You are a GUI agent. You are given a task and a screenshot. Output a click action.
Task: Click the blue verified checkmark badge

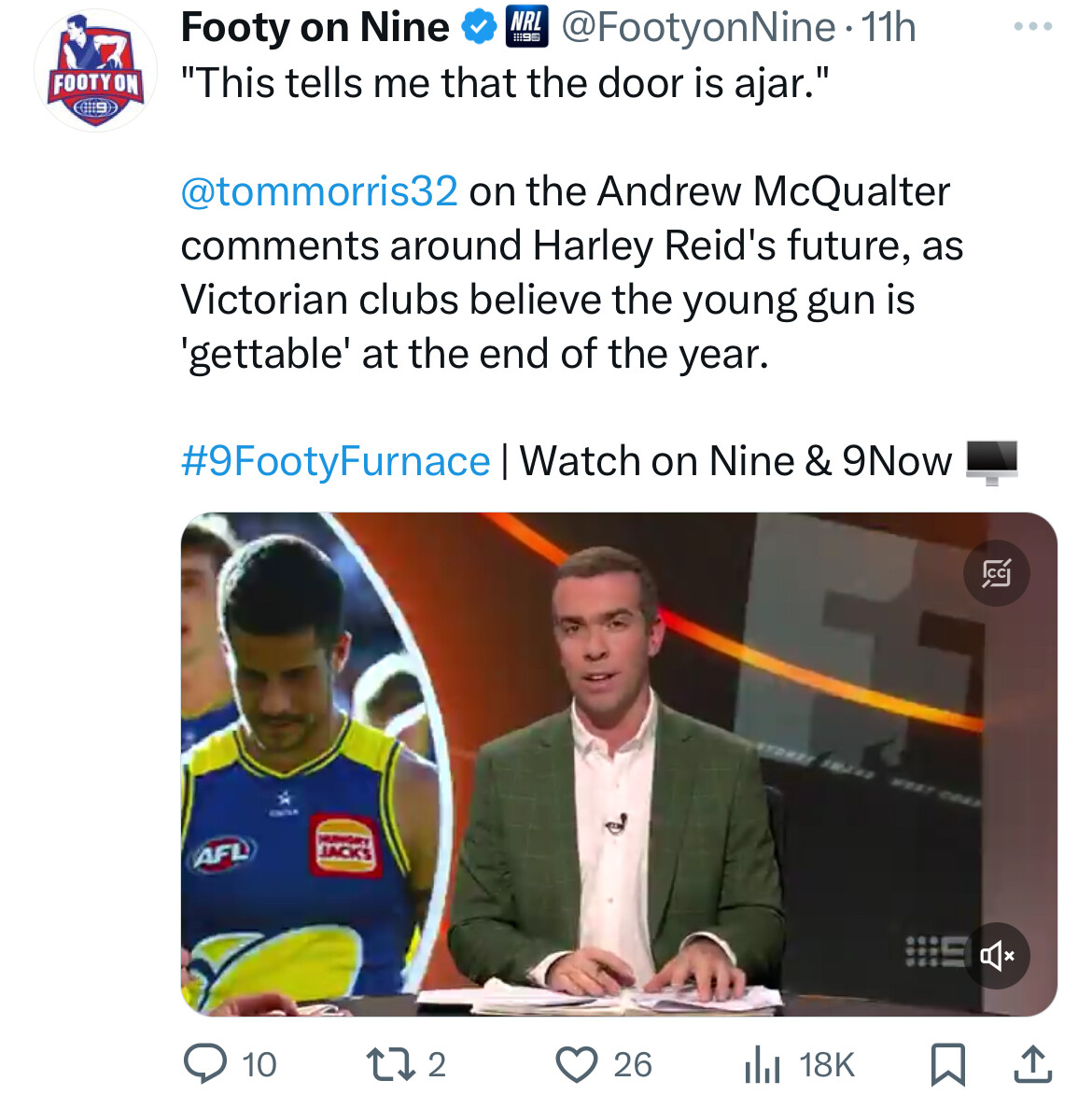pos(479,28)
